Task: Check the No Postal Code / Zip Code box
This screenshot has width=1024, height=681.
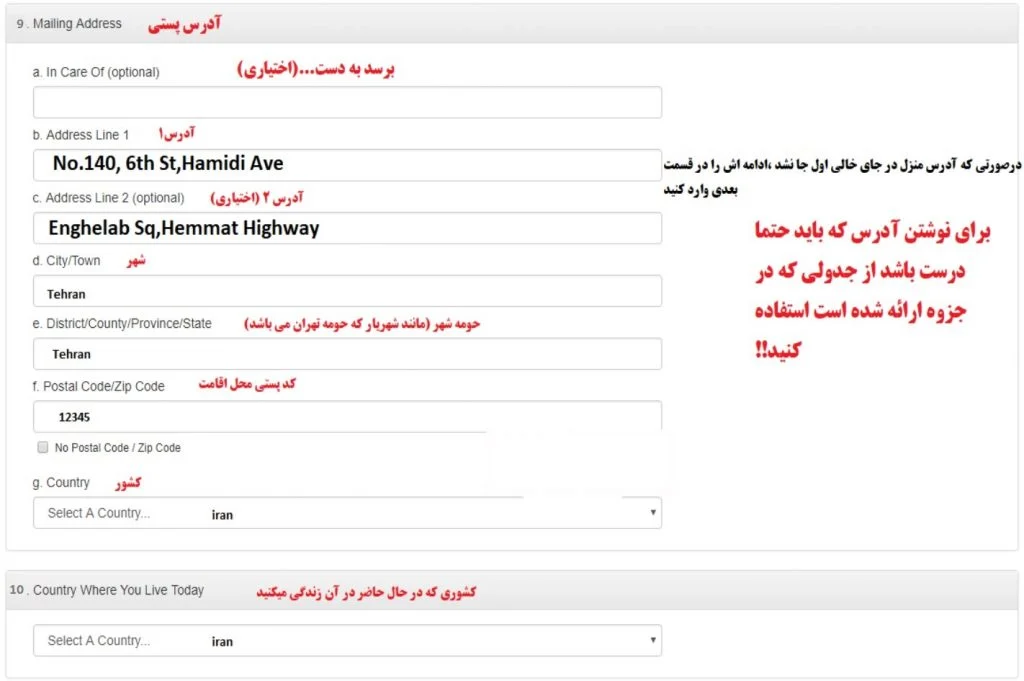Action: (43, 447)
